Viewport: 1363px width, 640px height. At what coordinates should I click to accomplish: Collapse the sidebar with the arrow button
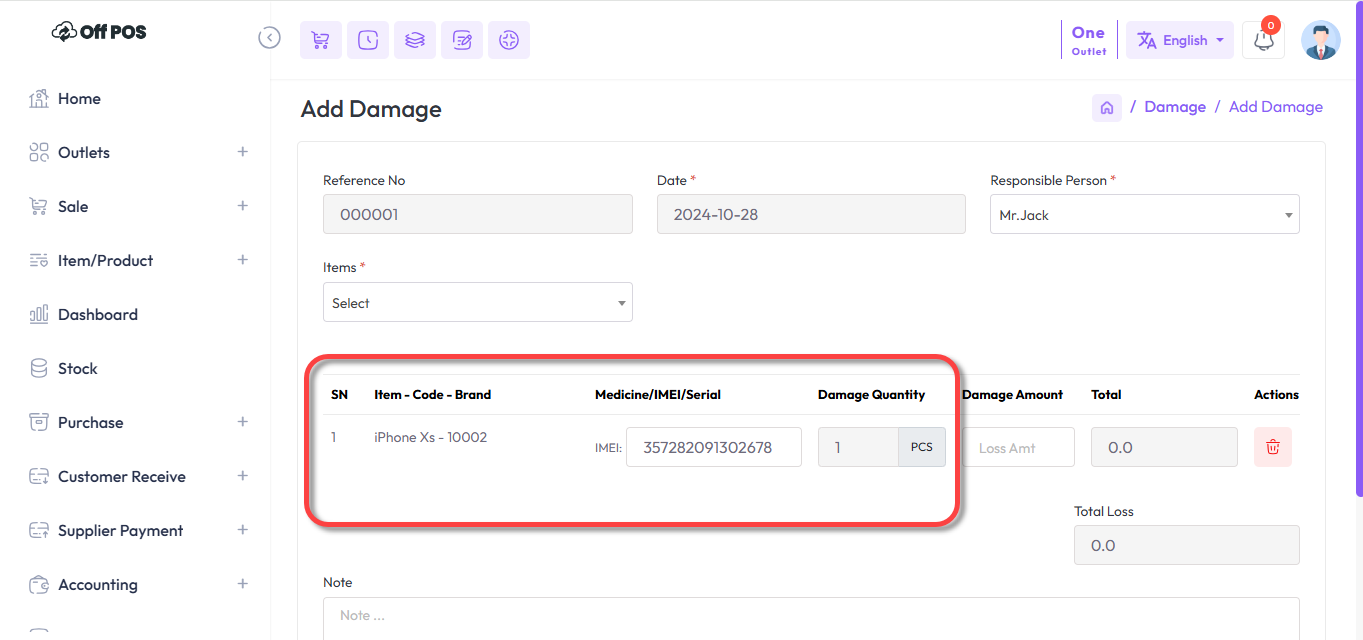(x=269, y=38)
